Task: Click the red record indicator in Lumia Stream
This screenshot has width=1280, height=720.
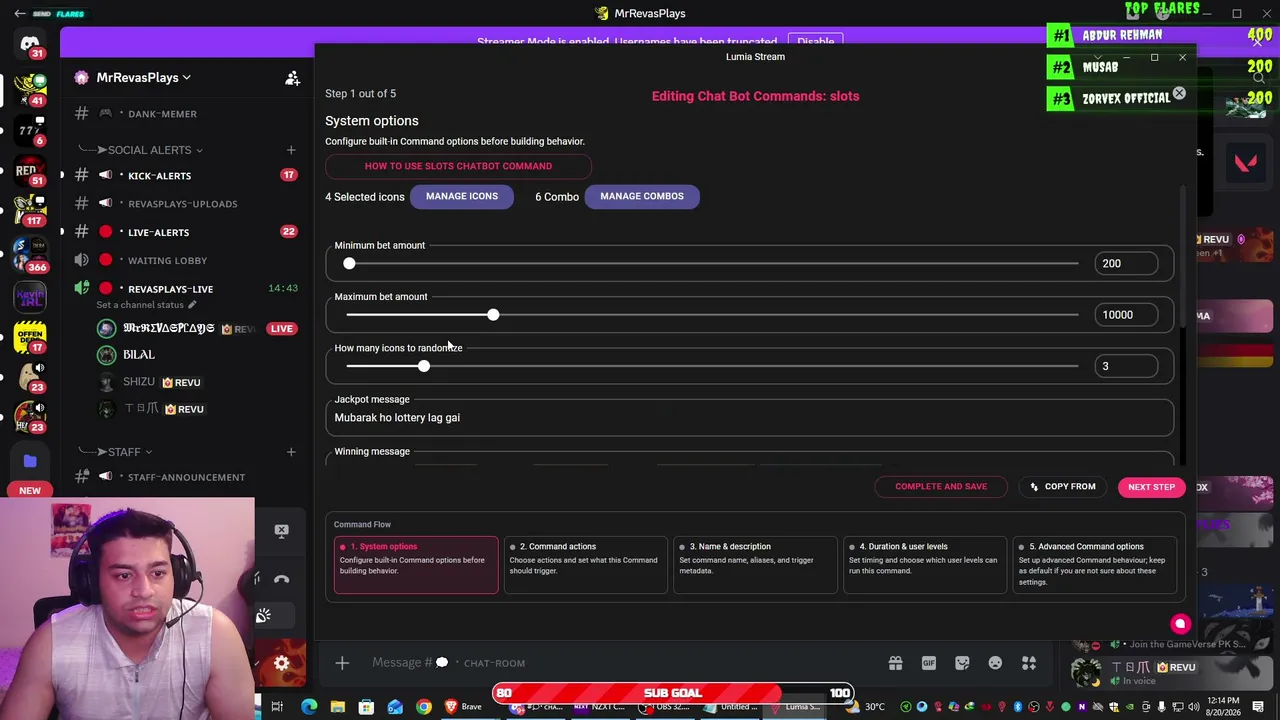Action: [x=1180, y=624]
